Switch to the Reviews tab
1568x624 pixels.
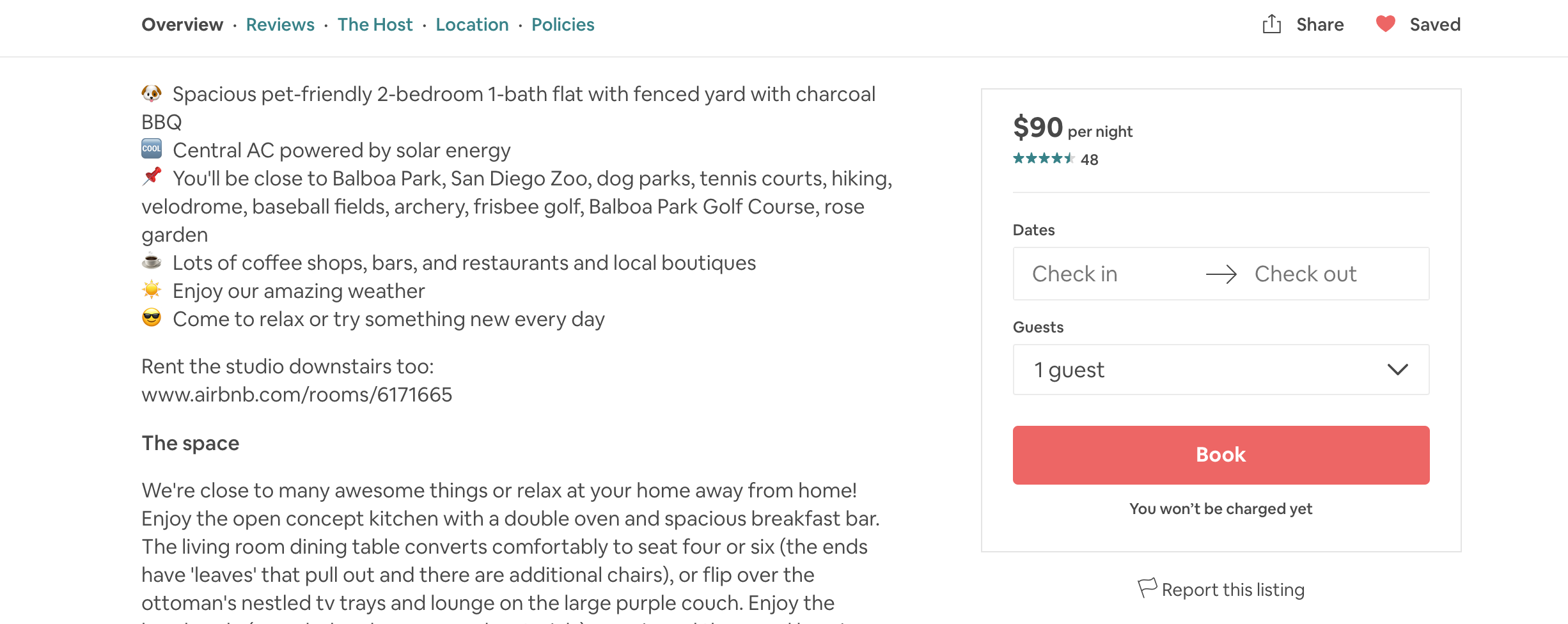(280, 24)
